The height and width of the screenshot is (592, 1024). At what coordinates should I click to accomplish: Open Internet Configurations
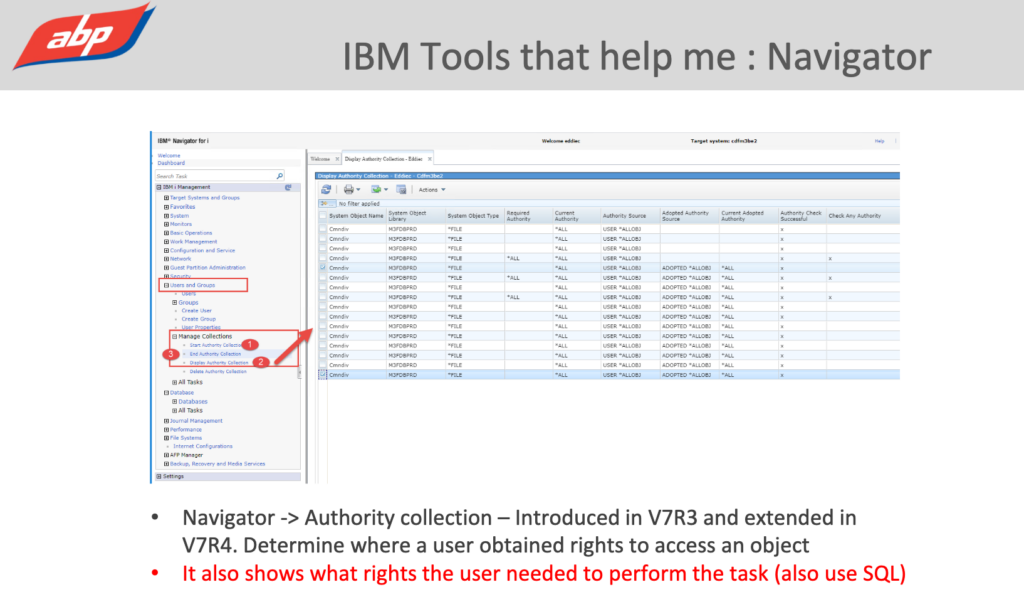tap(202, 446)
